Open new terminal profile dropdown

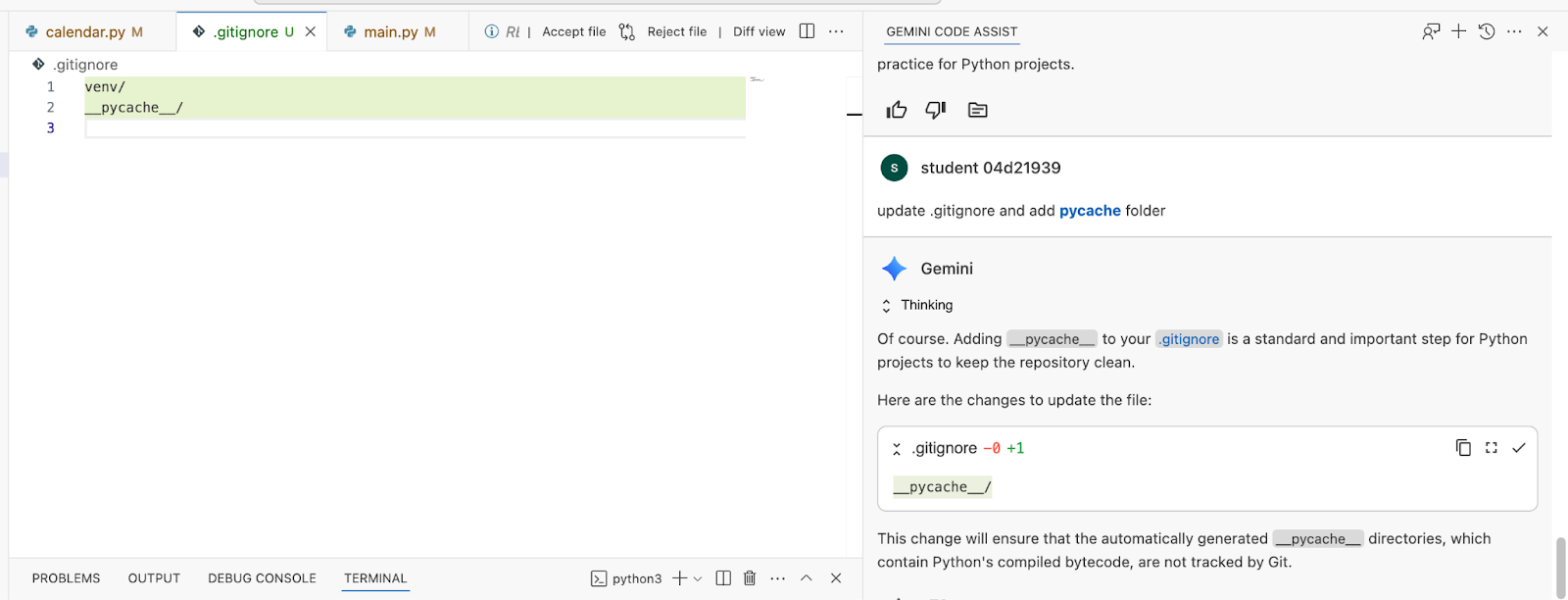(698, 578)
